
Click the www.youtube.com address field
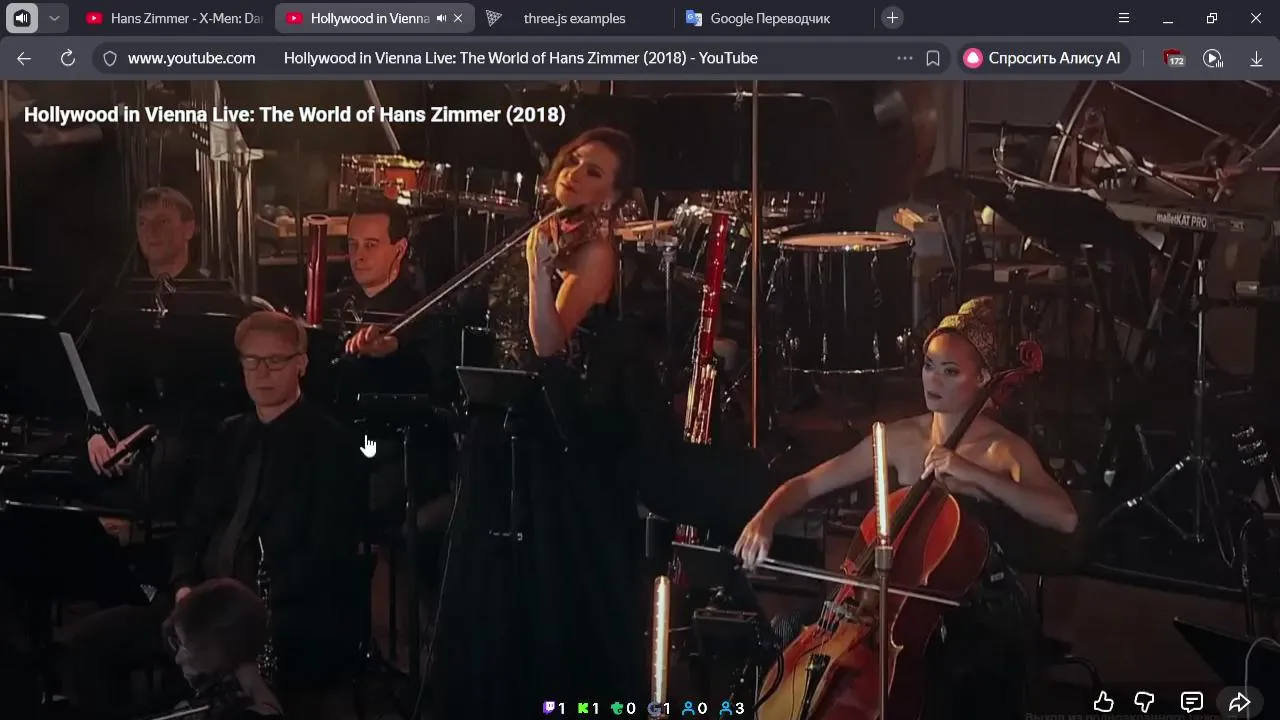[191, 58]
